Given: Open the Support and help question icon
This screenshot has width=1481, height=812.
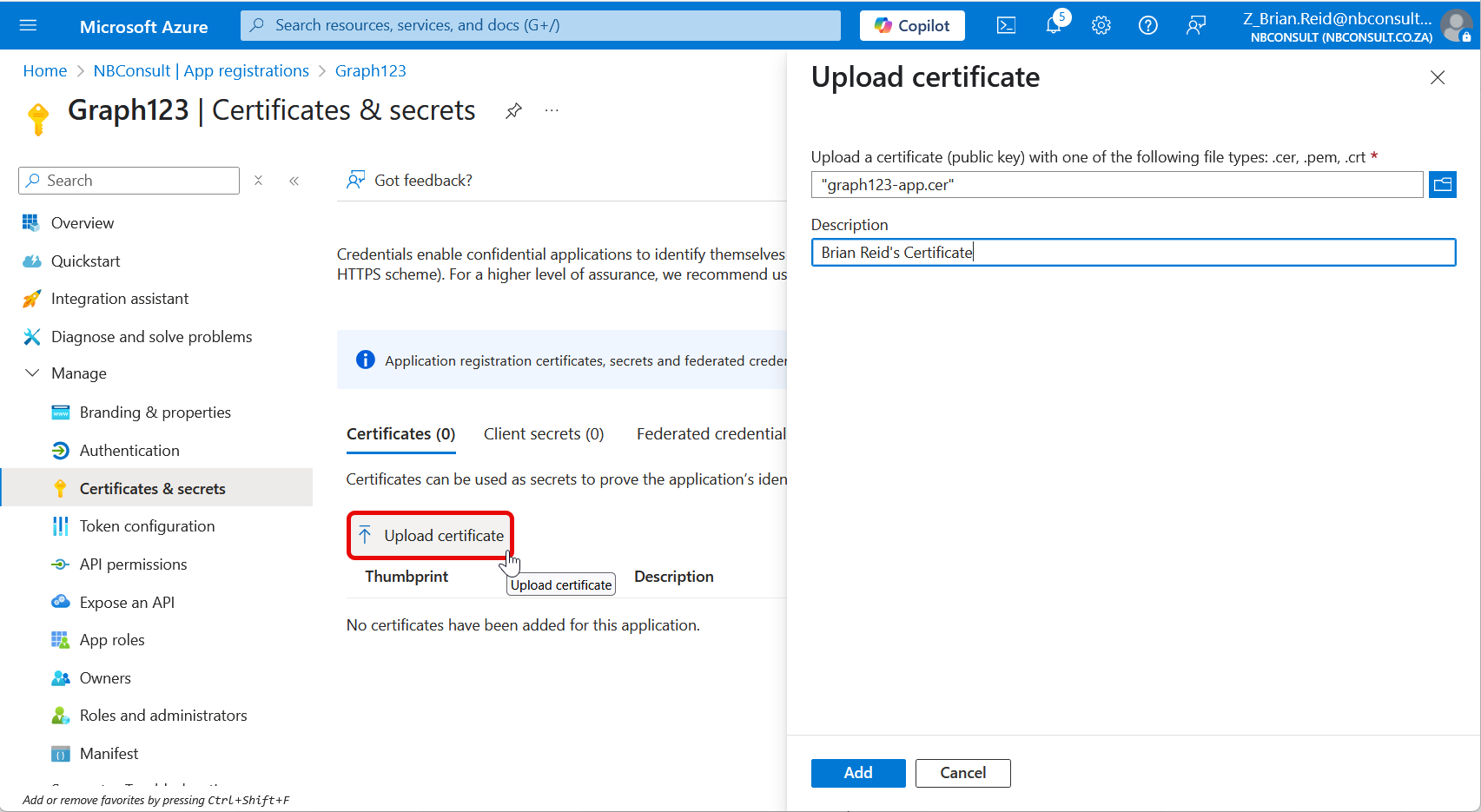Looking at the screenshot, I should (1148, 25).
